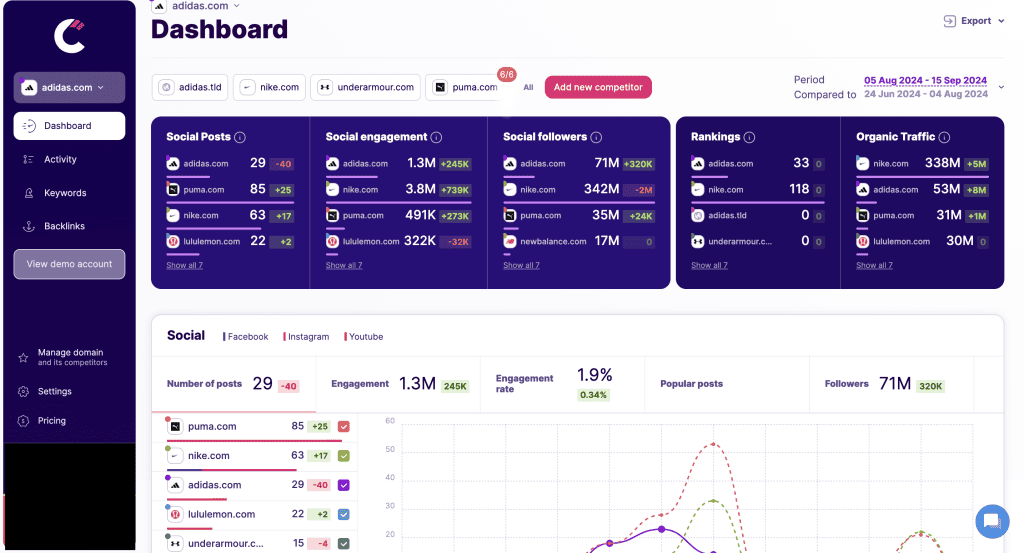The height and width of the screenshot is (553, 1024).
Task: Click the Social Posts info icon
Action: [x=240, y=137]
